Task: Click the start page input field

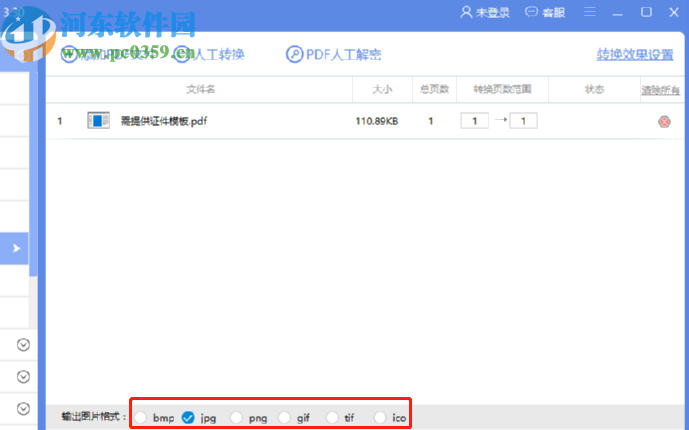Action: pos(475,121)
